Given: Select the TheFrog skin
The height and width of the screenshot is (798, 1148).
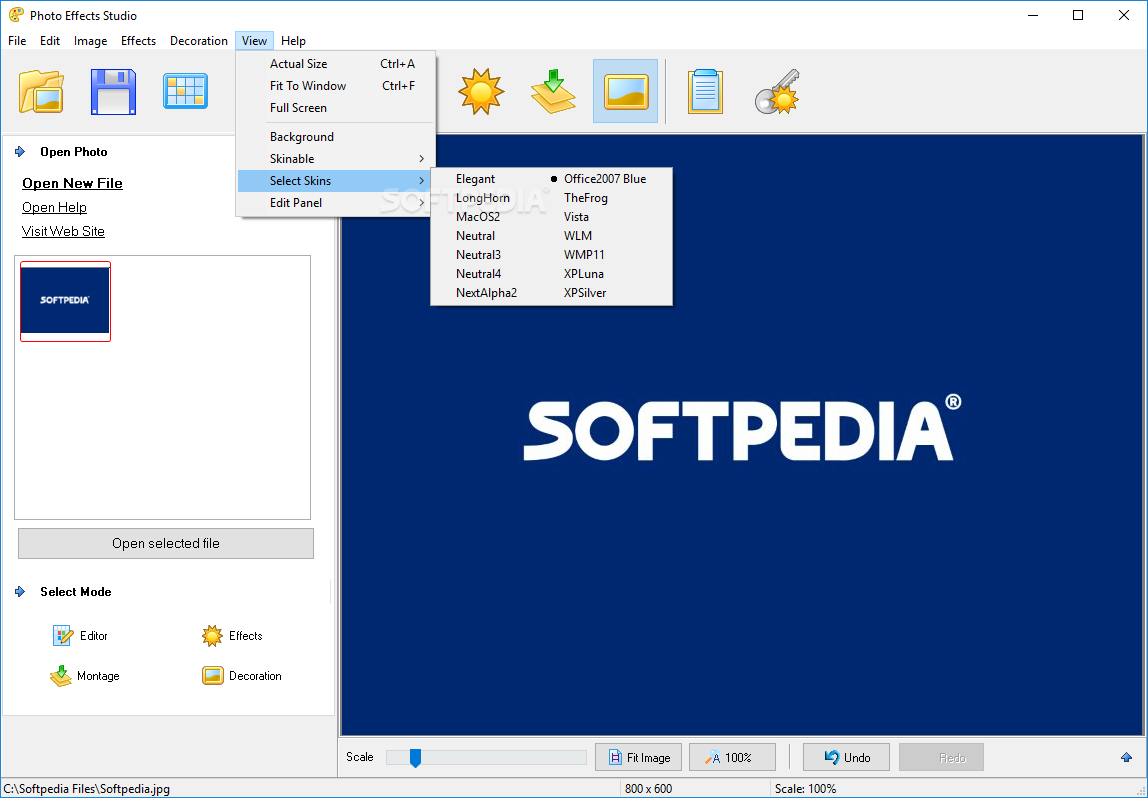Looking at the screenshot, I should pos(586,198).
